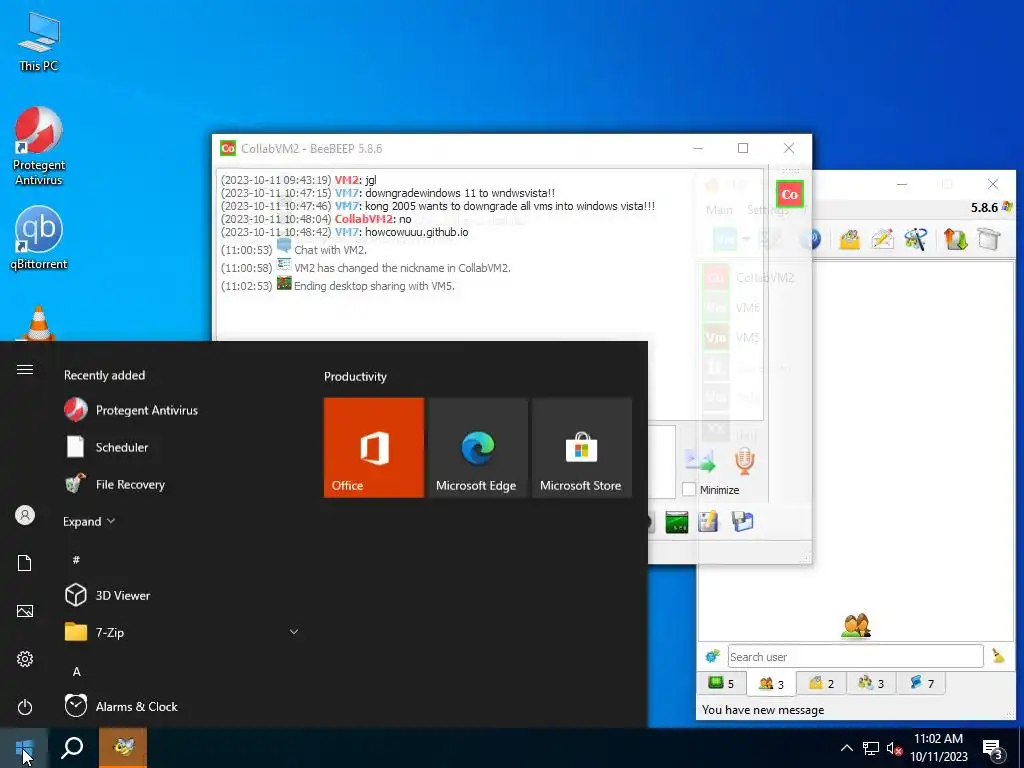Click the CollabVM2 'no' message line
Screen dimensions: 1024x768
(x=316, y=219)
